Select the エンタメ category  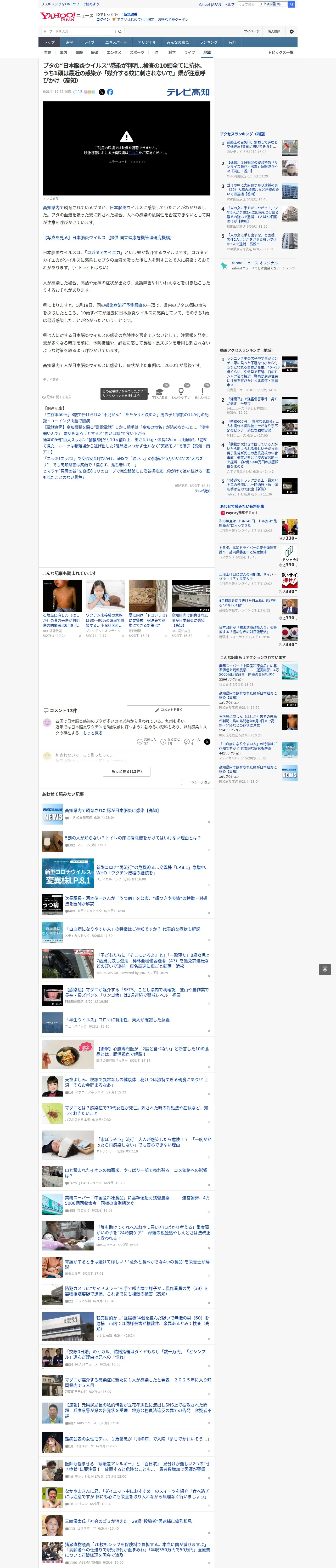point(114,52)
